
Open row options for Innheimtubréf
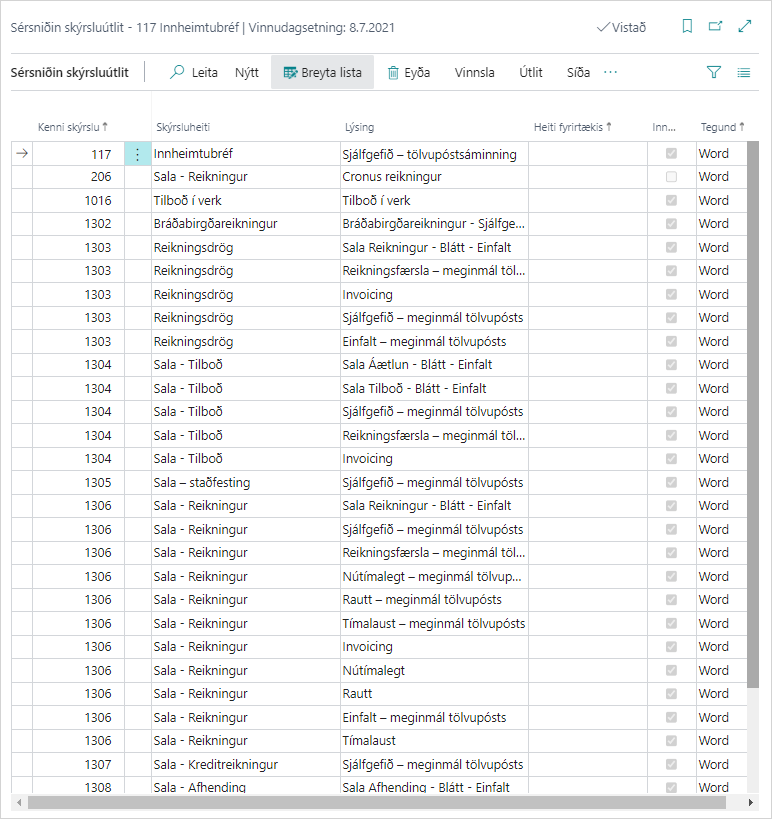(x=138, y=154)
